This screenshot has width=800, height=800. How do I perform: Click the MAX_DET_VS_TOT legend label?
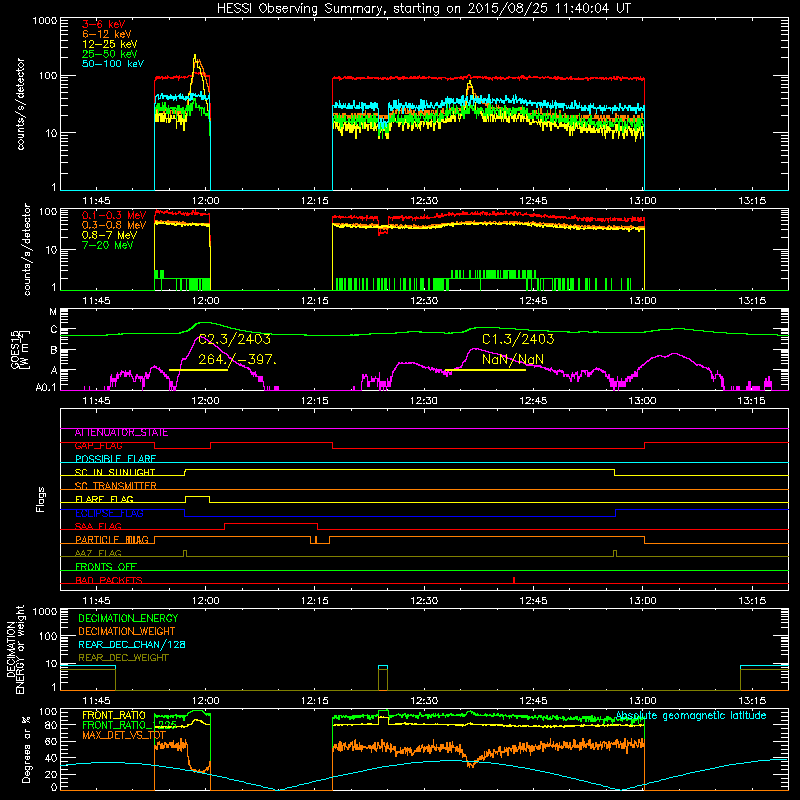(x=124, y=735)
